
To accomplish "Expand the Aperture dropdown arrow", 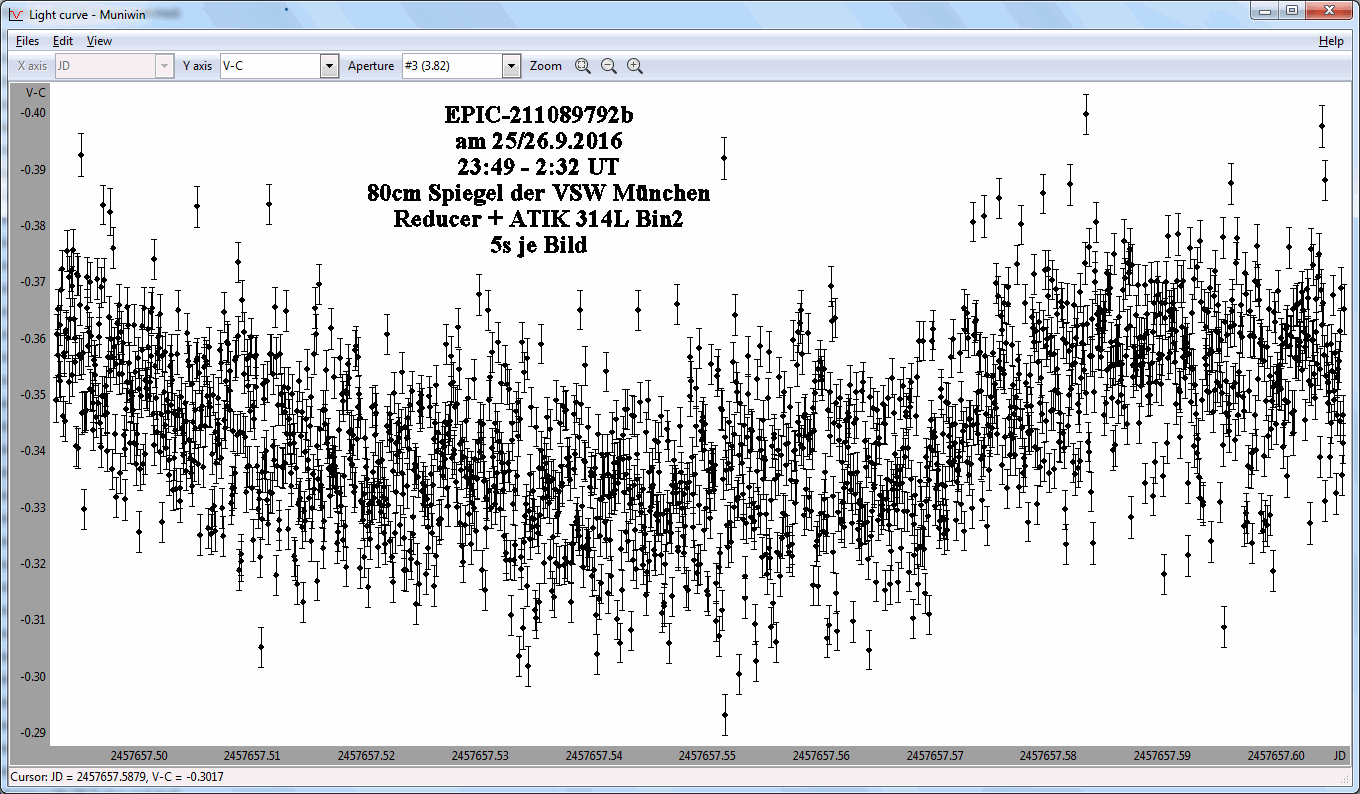I will [511, 66].
